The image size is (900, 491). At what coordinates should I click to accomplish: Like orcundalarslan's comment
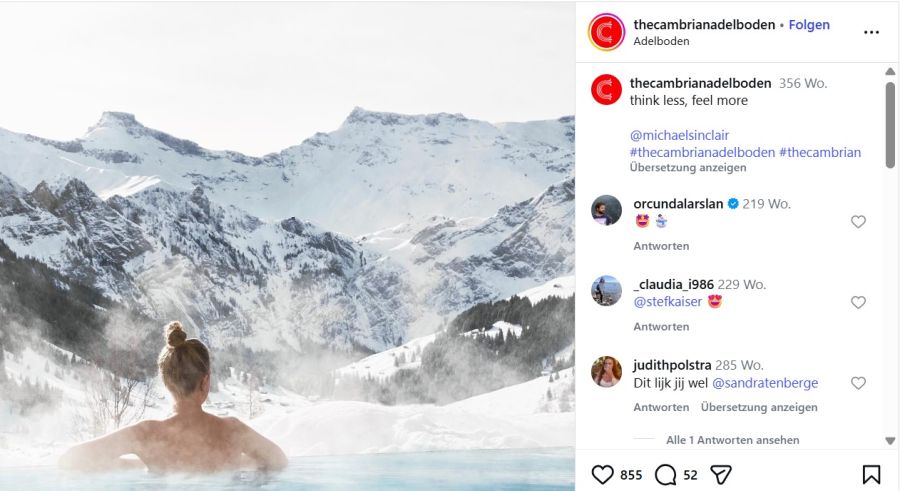(858, 222)
